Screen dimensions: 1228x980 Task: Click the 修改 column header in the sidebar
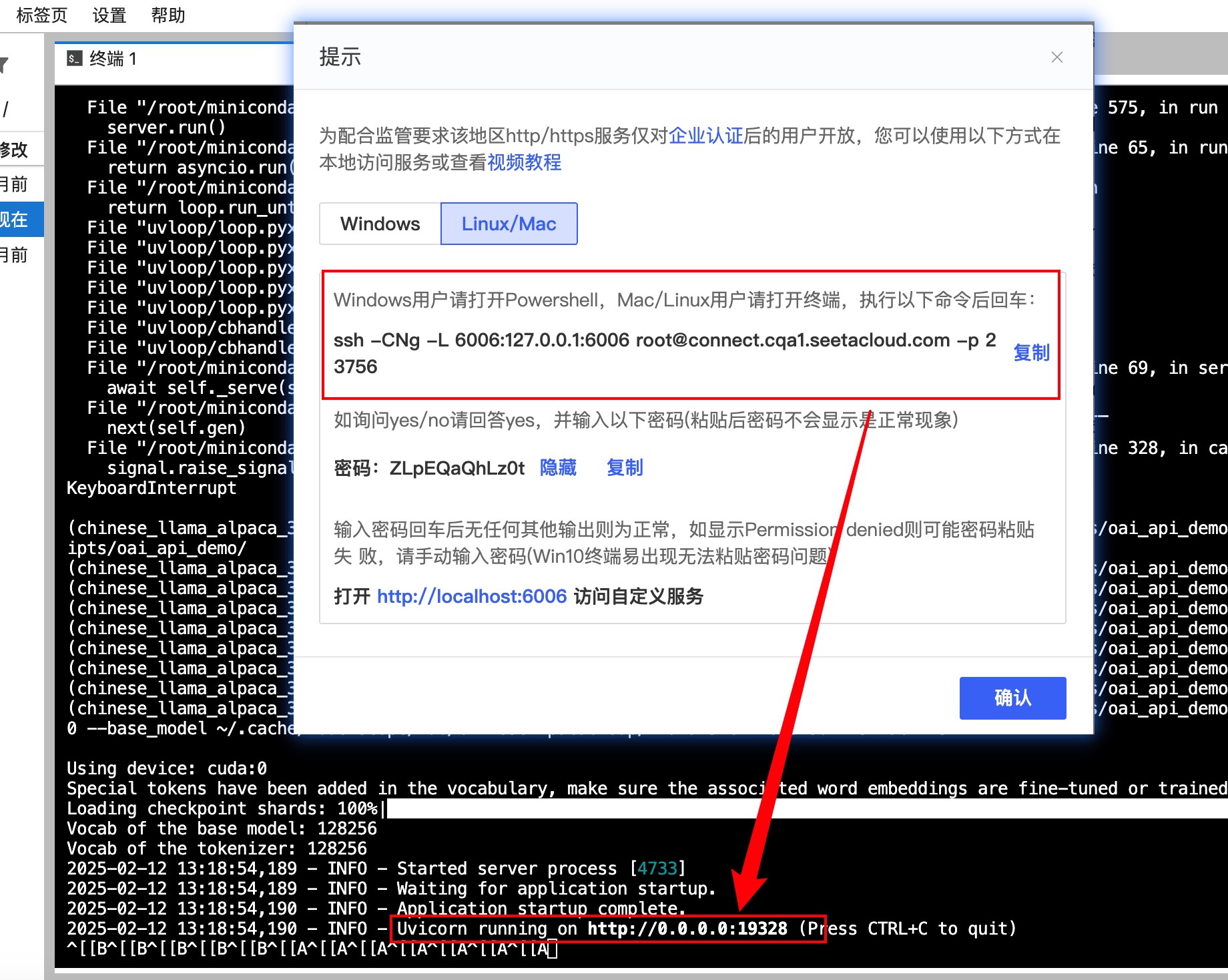[x=15, y=150]
